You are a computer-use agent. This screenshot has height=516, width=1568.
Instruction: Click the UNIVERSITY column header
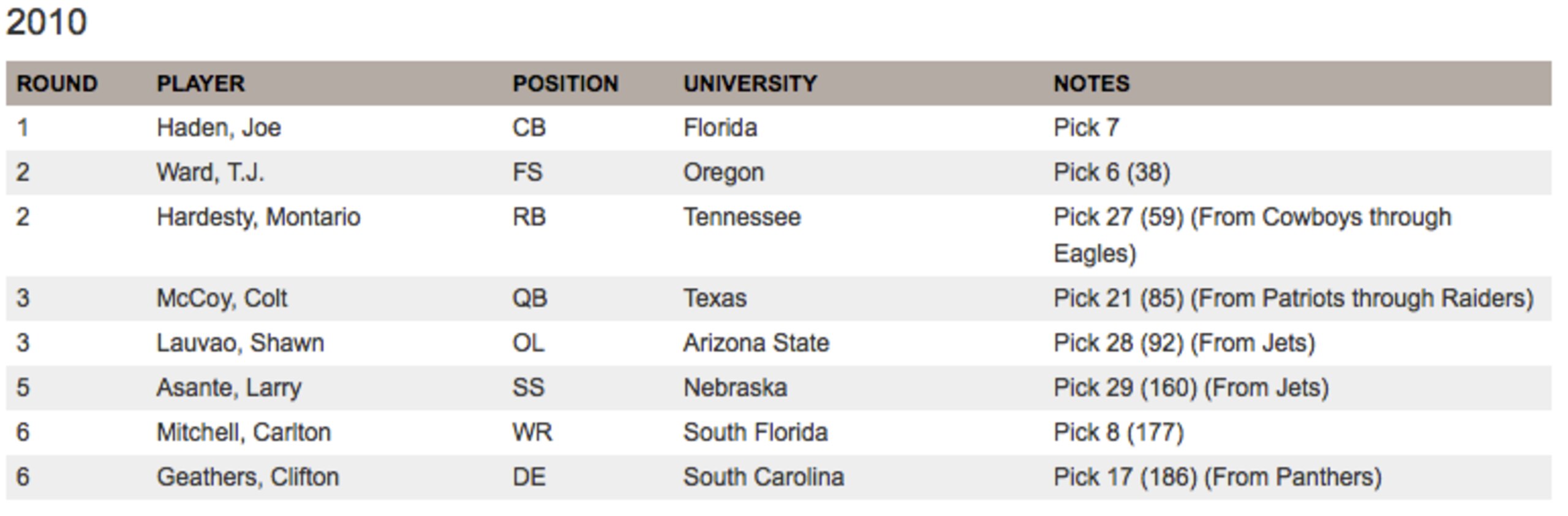tap(750, 84)
